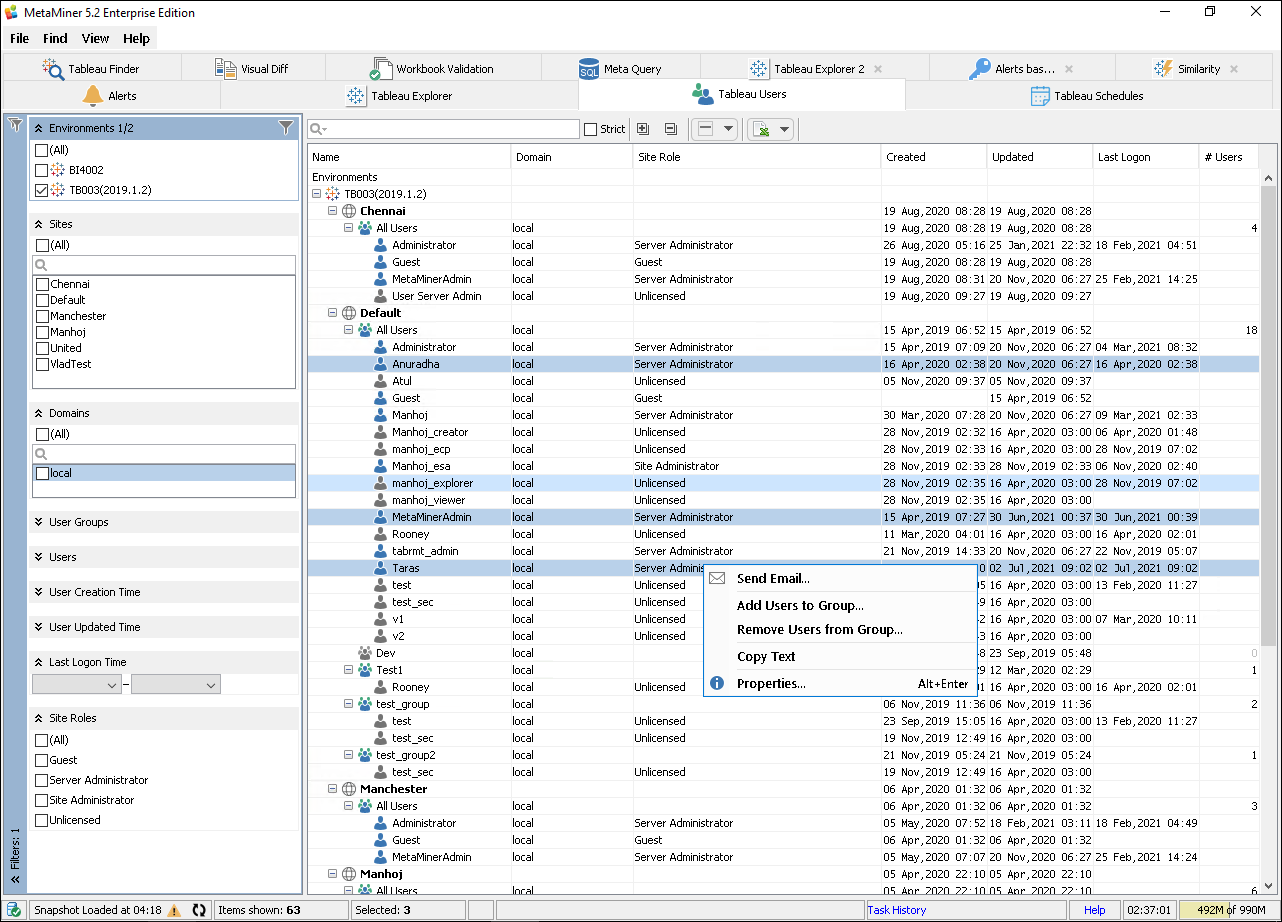This screenshot has width=1282, height=922.
Task: Click the Alerts bas... key icon
Action: pyautogui.click(x=980, y=68)
